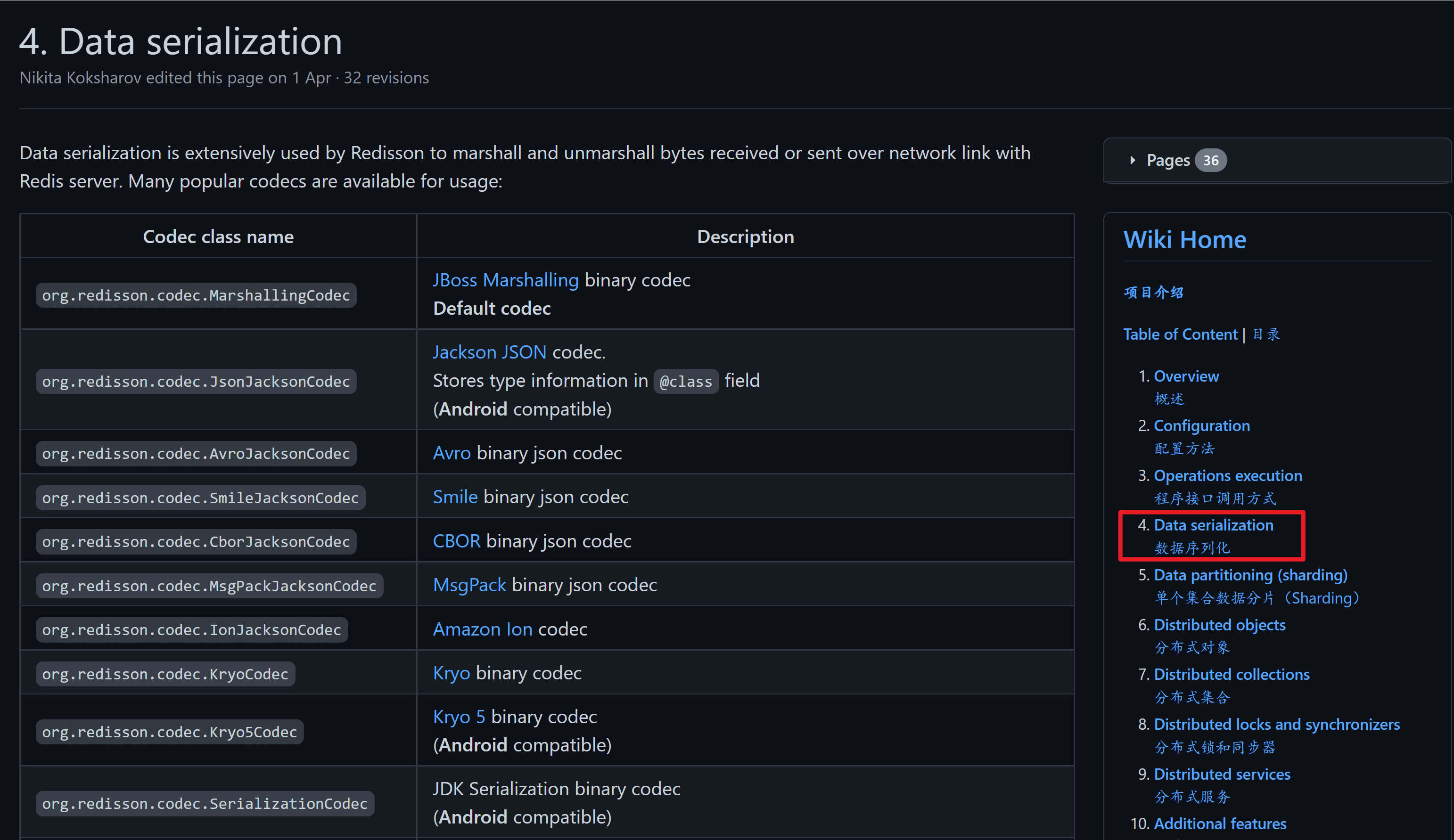Image resolution: width=1454 pixels, height=840 pixels.
Task: Open the 分布式集合 Chinese link
Action: point(1191,698)
